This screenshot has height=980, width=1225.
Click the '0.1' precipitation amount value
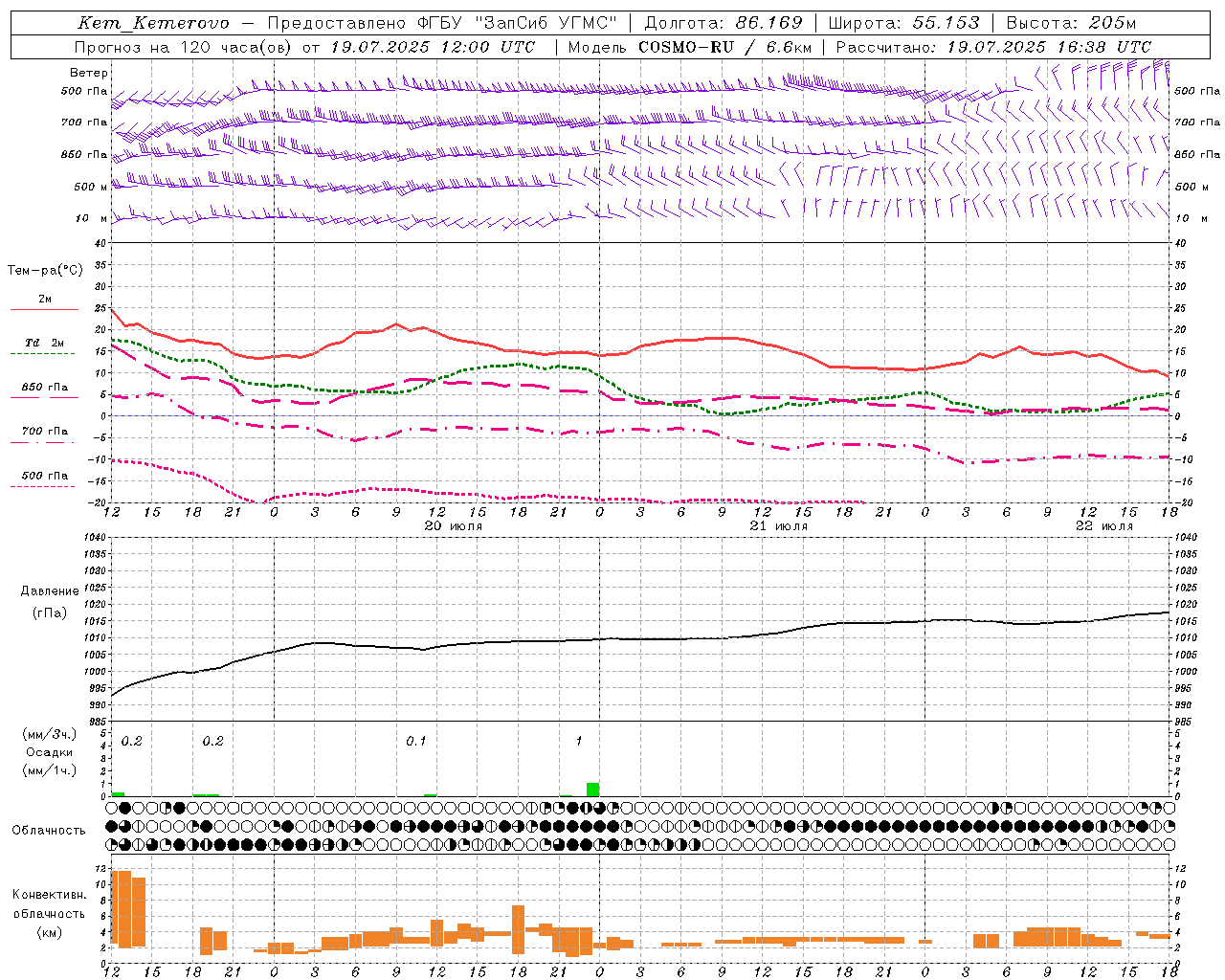[x=415, y=742]
